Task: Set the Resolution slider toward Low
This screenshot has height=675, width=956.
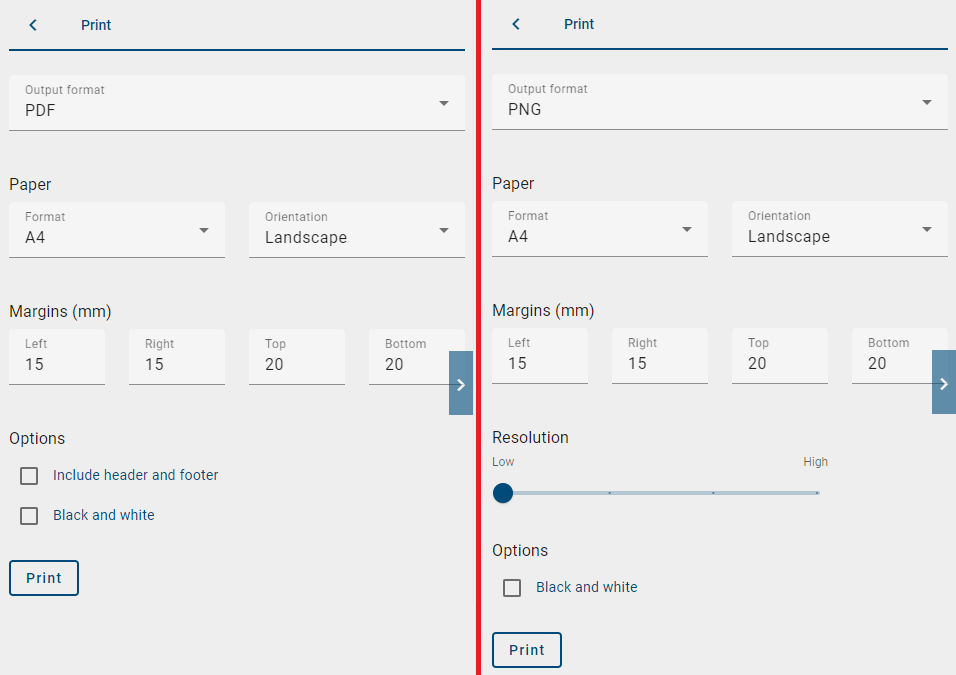Action: point(503,493)
